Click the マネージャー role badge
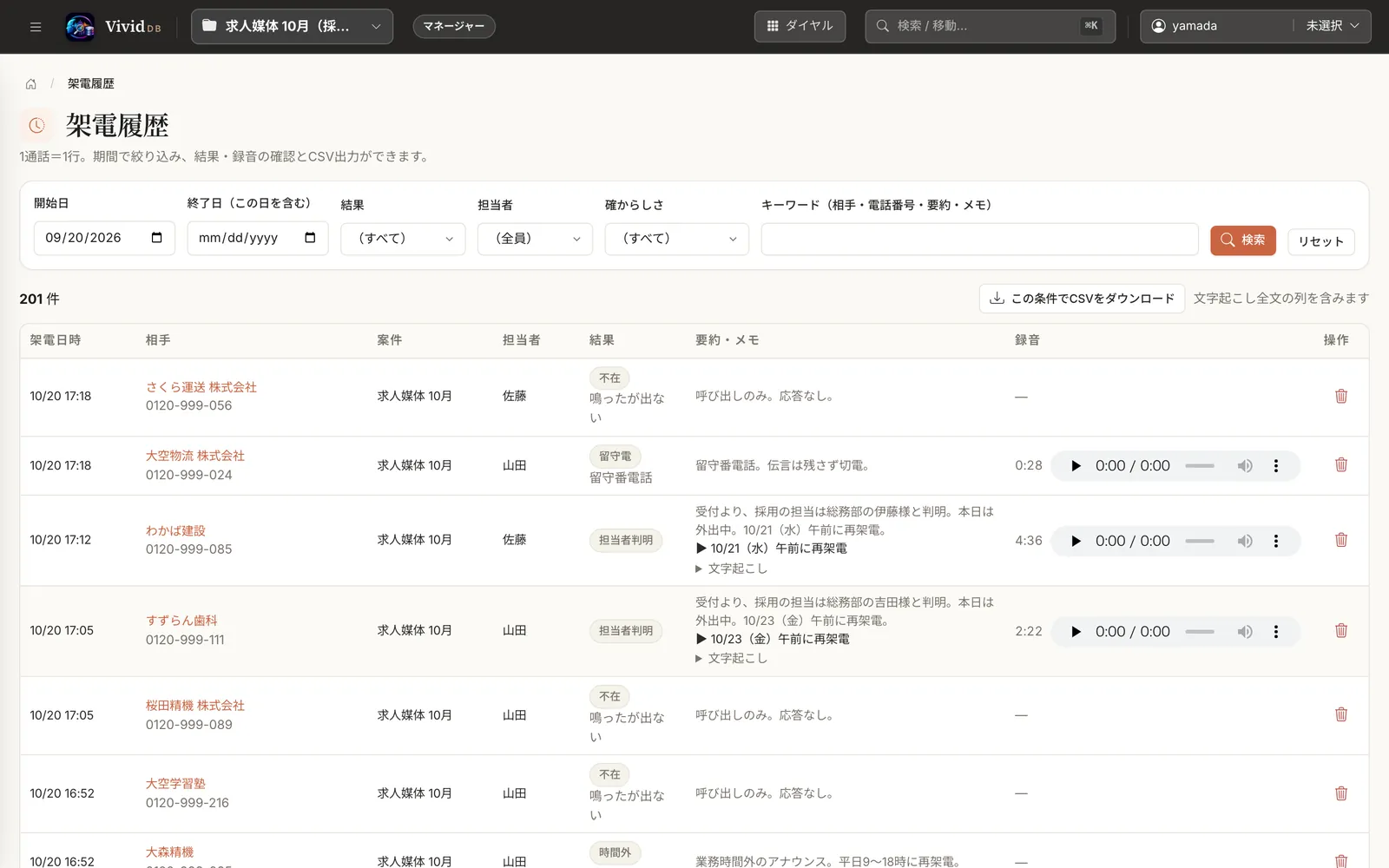The image size is (1389, 868). click(x=454, y=26)
